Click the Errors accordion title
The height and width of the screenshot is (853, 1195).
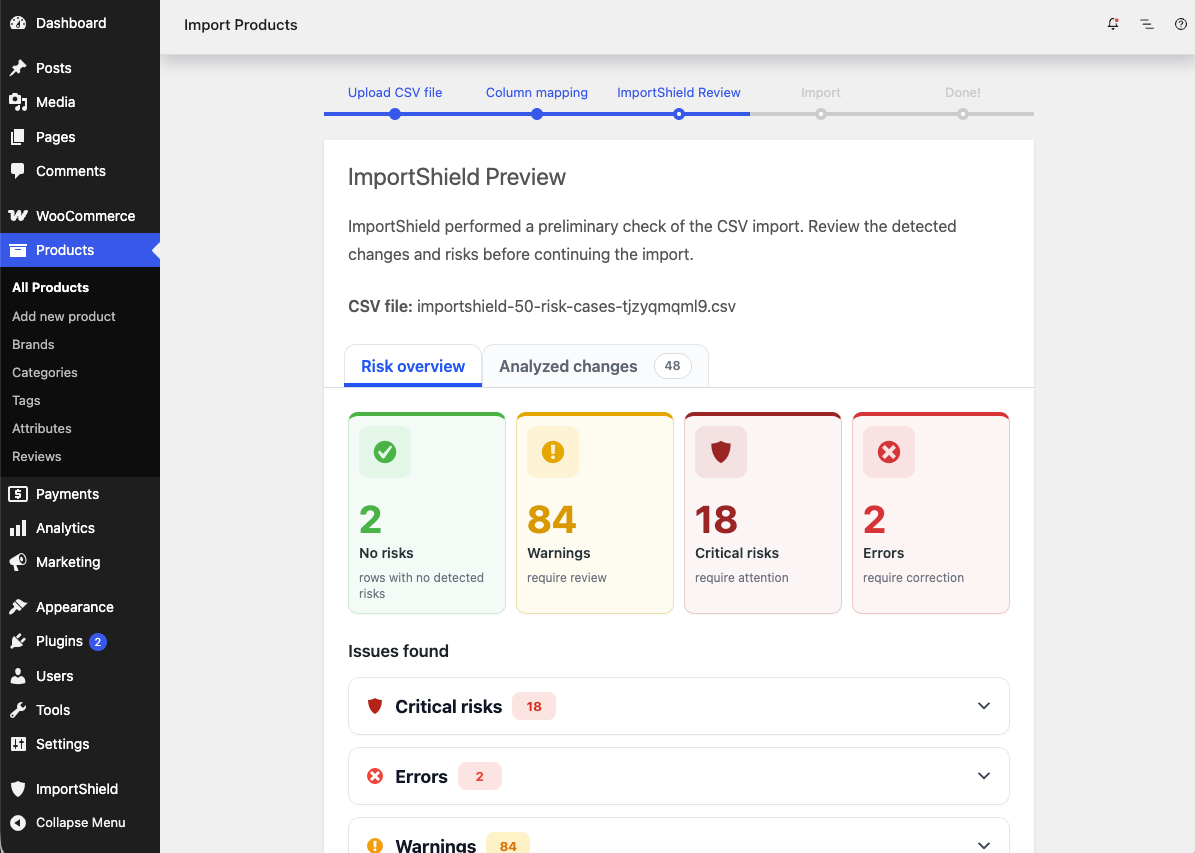coord(421,777)
